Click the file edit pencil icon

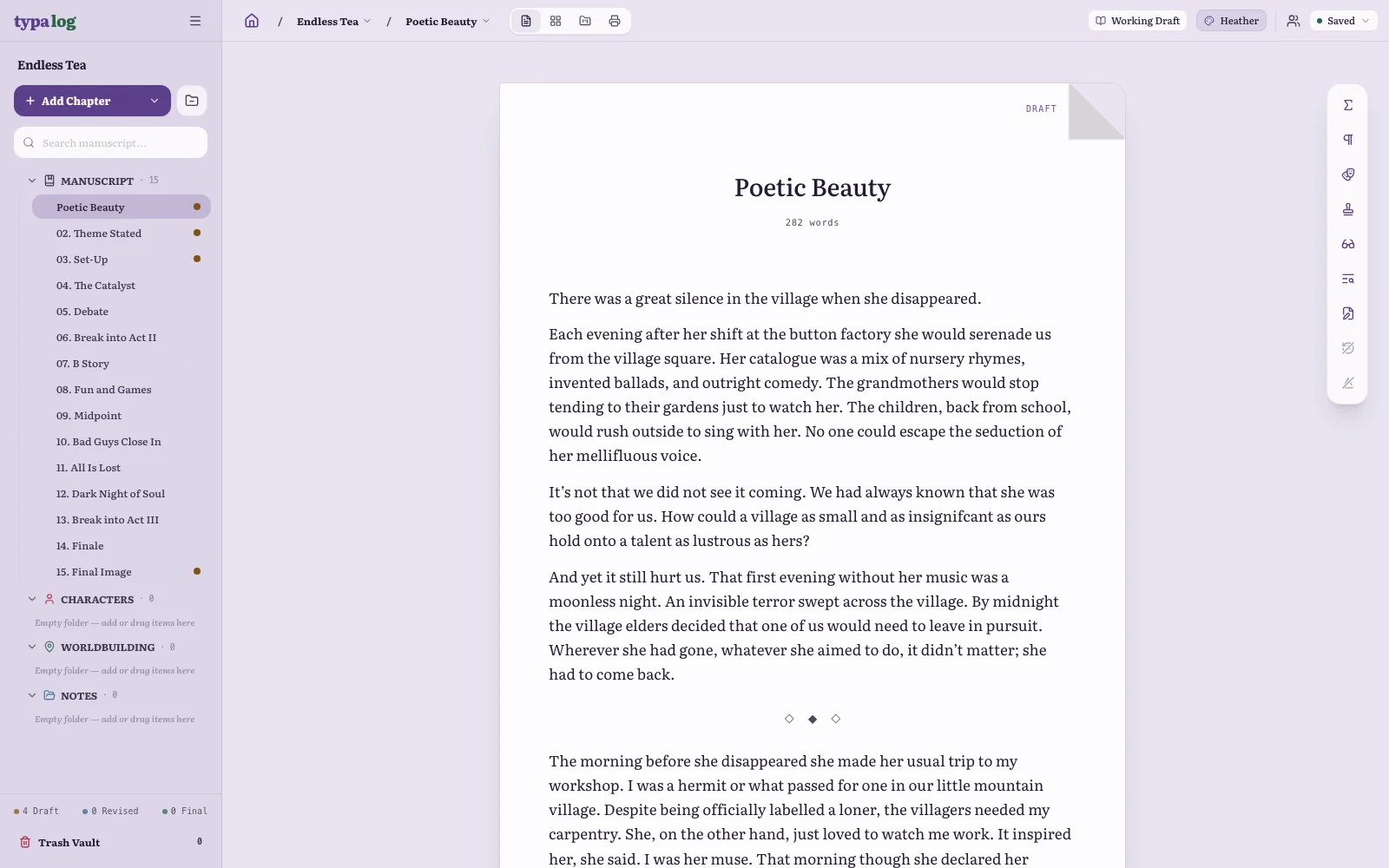1348,313
